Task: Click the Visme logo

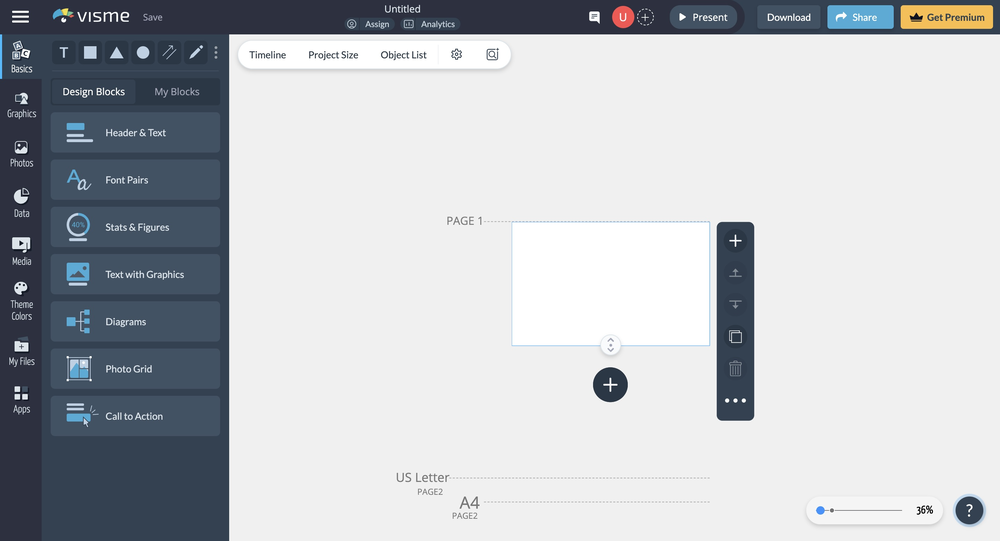Action: (91, 16)
